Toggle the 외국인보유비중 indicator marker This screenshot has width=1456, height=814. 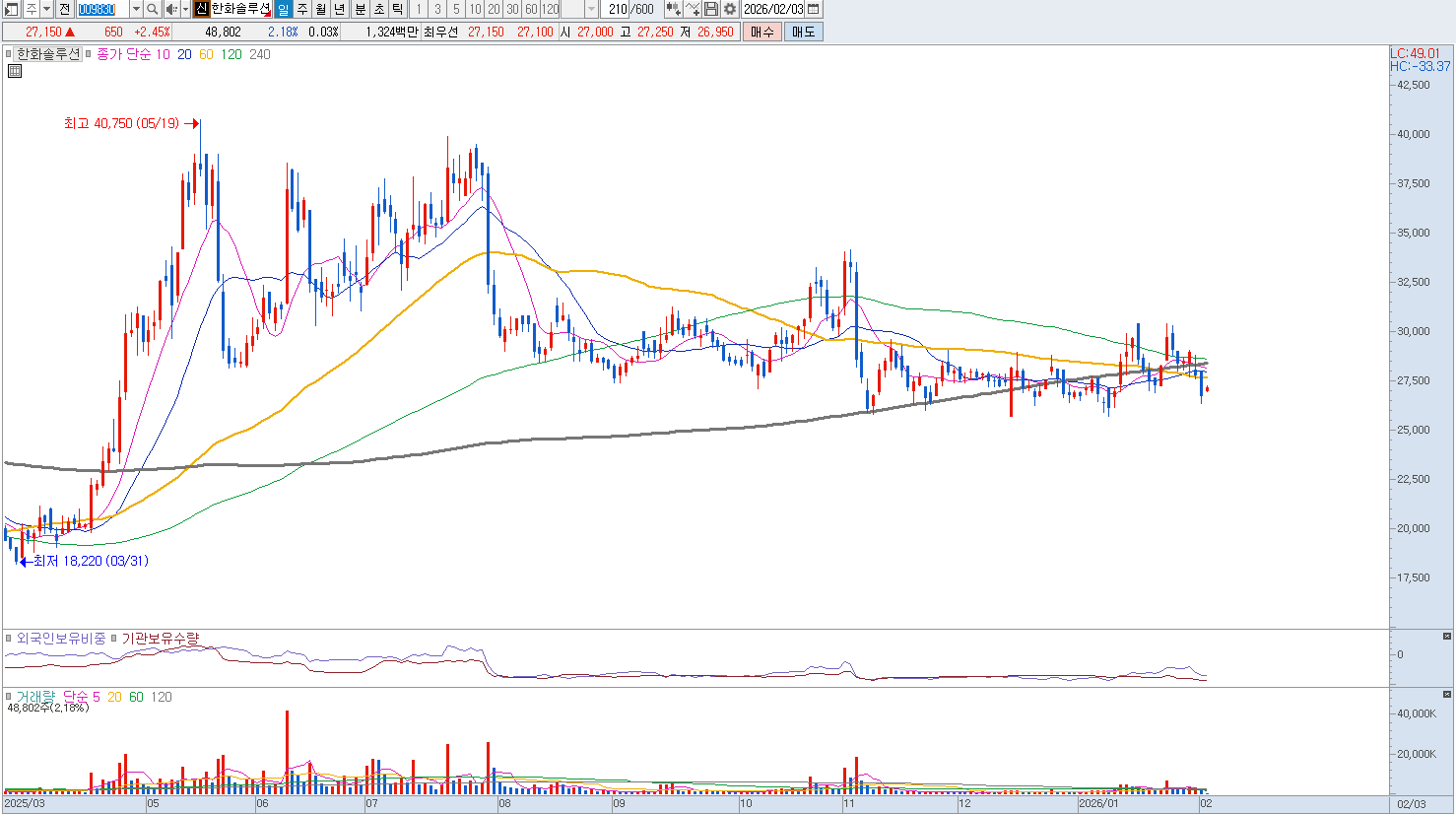(x=9, y=639)
